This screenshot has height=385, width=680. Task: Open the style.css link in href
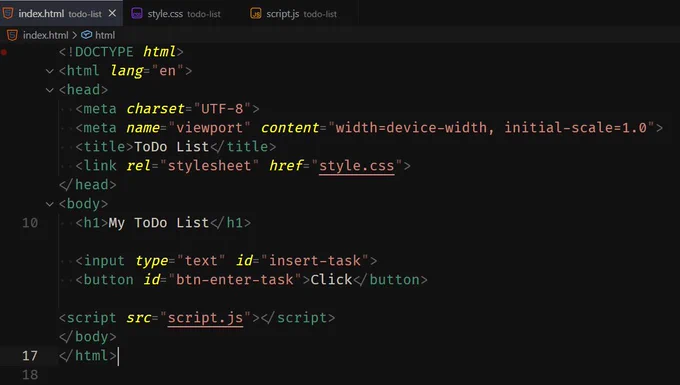(356, 166)
